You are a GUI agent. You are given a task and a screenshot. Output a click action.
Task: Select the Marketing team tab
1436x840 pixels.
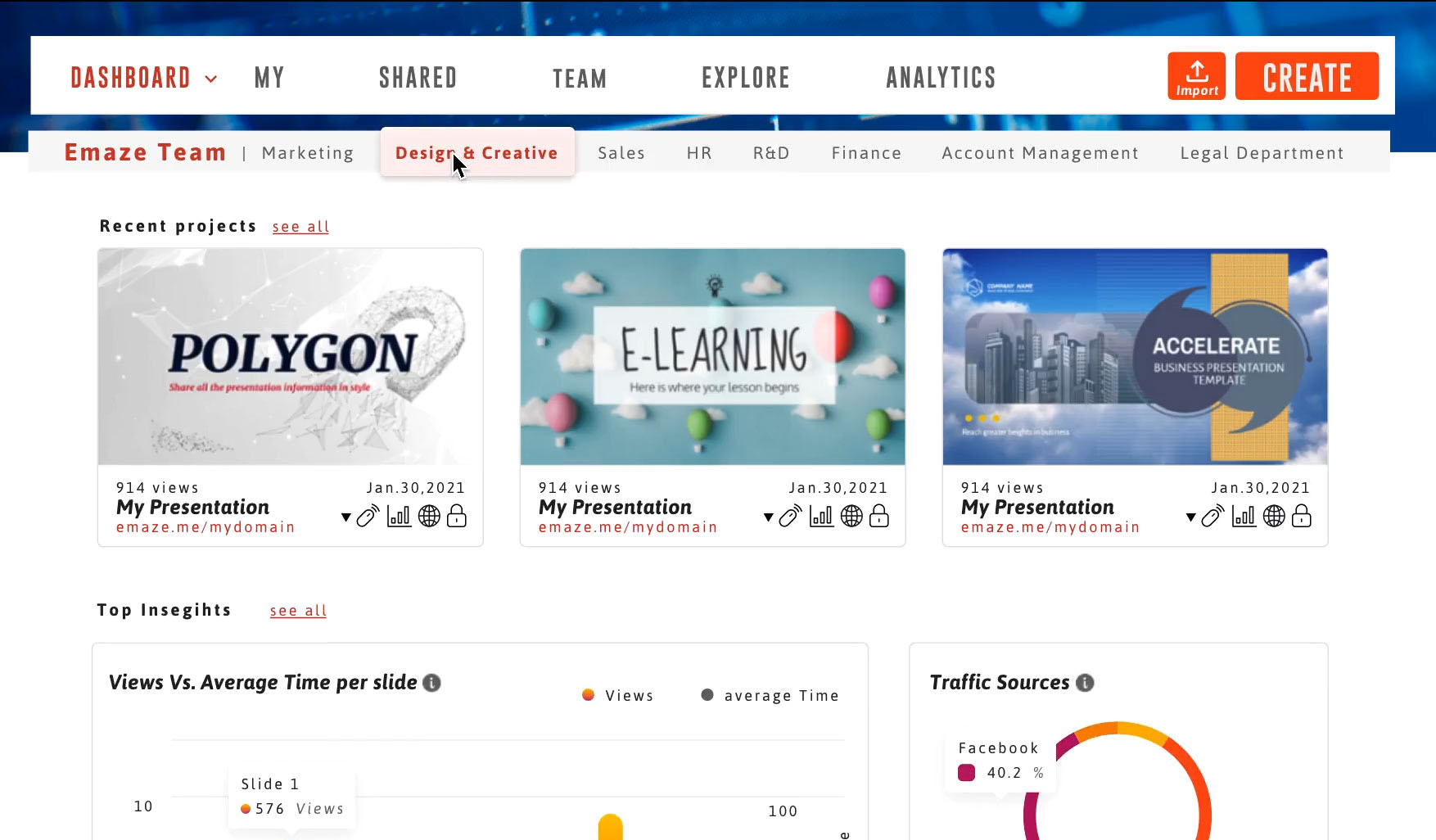coord(308,153)
